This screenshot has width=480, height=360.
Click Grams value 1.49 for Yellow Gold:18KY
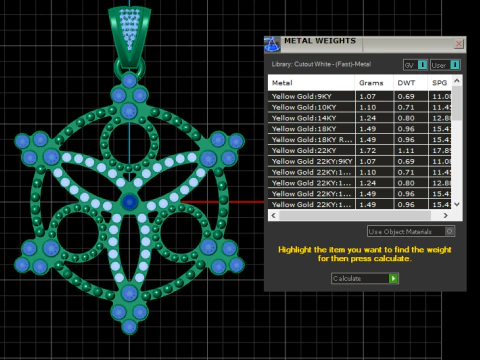pos(368,129)
